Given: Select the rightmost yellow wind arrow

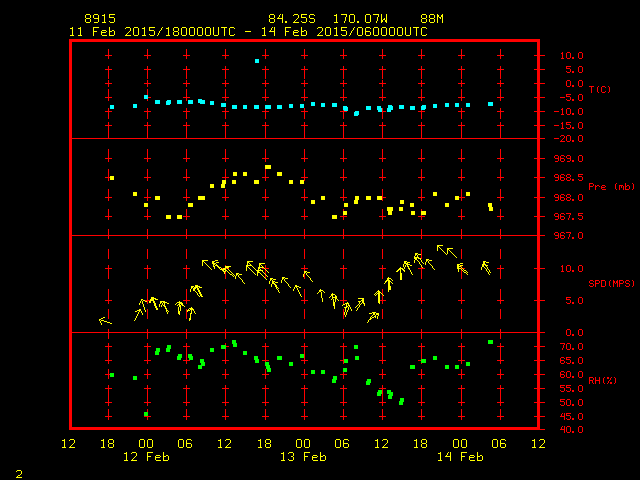Looking at the screenshot, I should point(486,267).
